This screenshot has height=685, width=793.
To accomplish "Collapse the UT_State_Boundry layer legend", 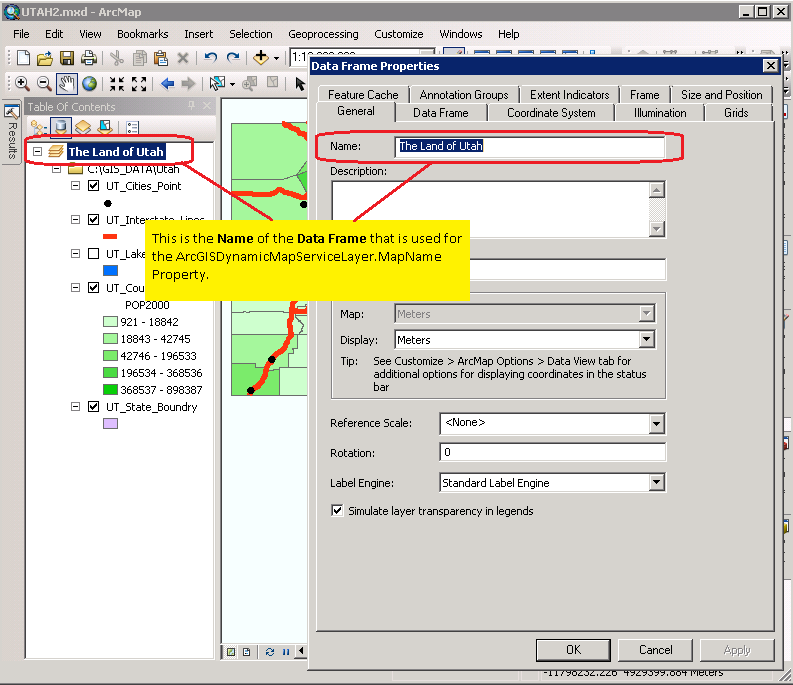I will pyautogui.click(x=75, y=407).
